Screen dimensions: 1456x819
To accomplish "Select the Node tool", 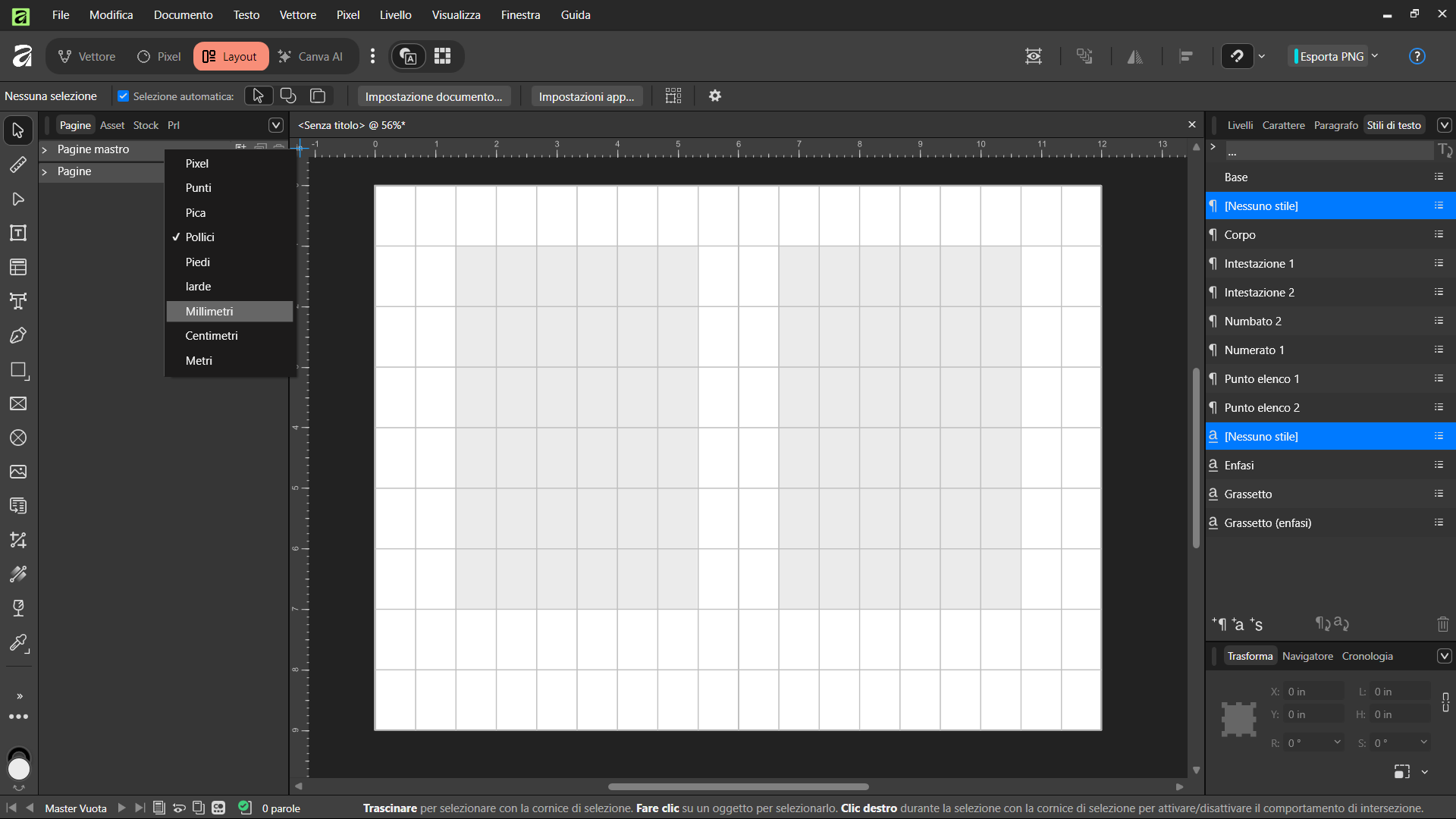I will point(18,199).
